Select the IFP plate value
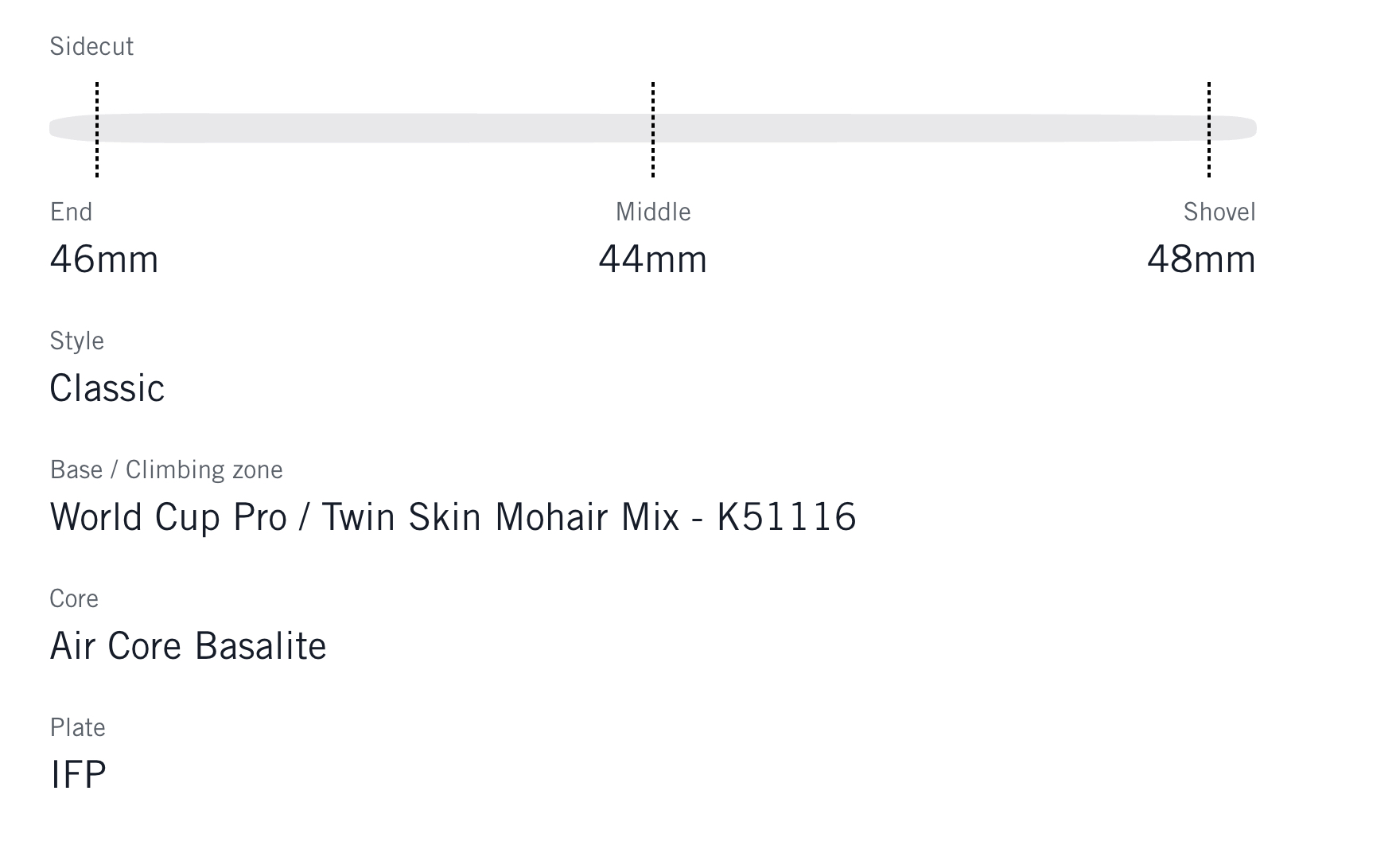1400x853 pixels. [79, 775]
